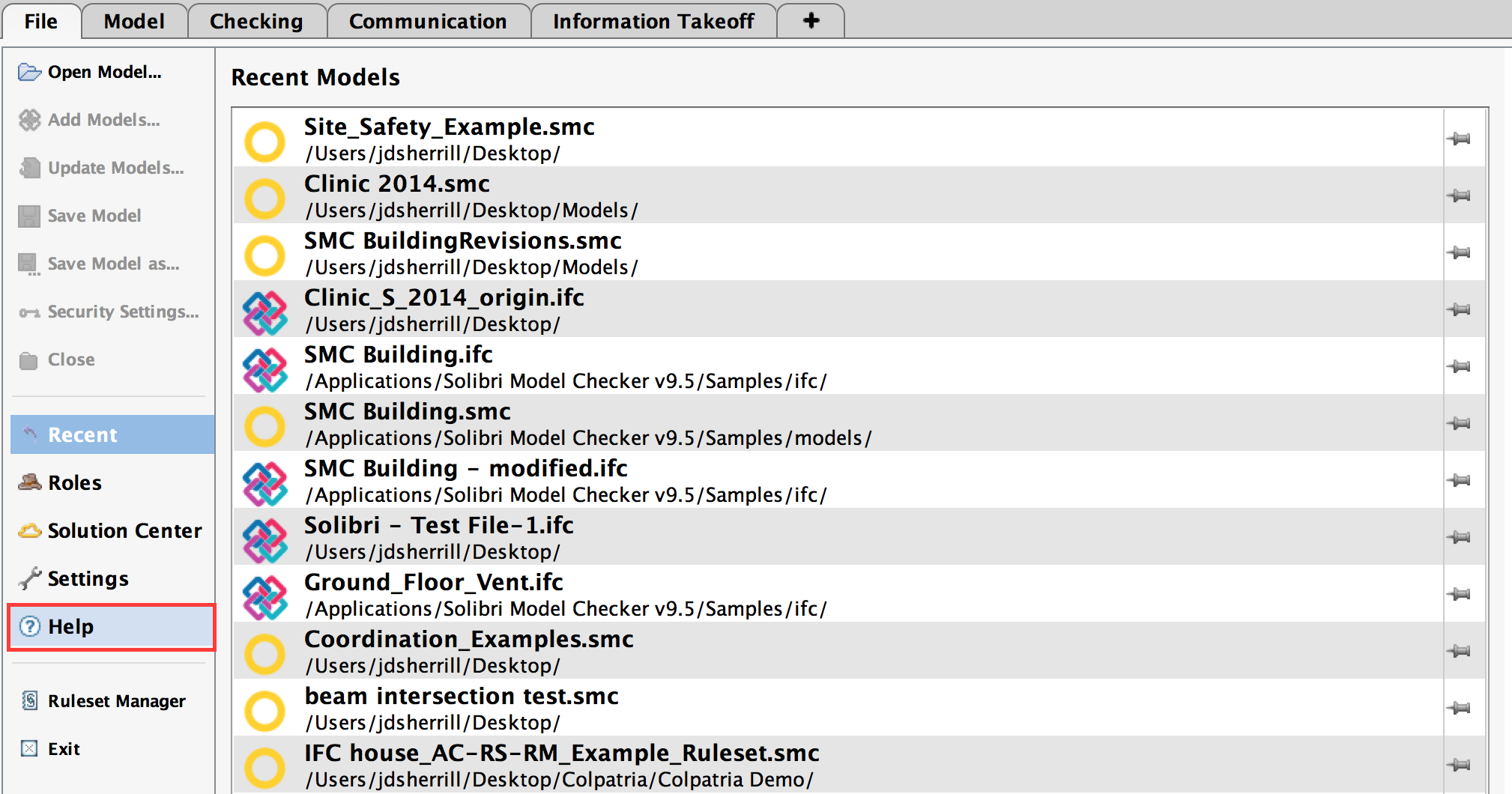Click the Security Settings key icon
The image size is (1512, 794).
point(29,312)
